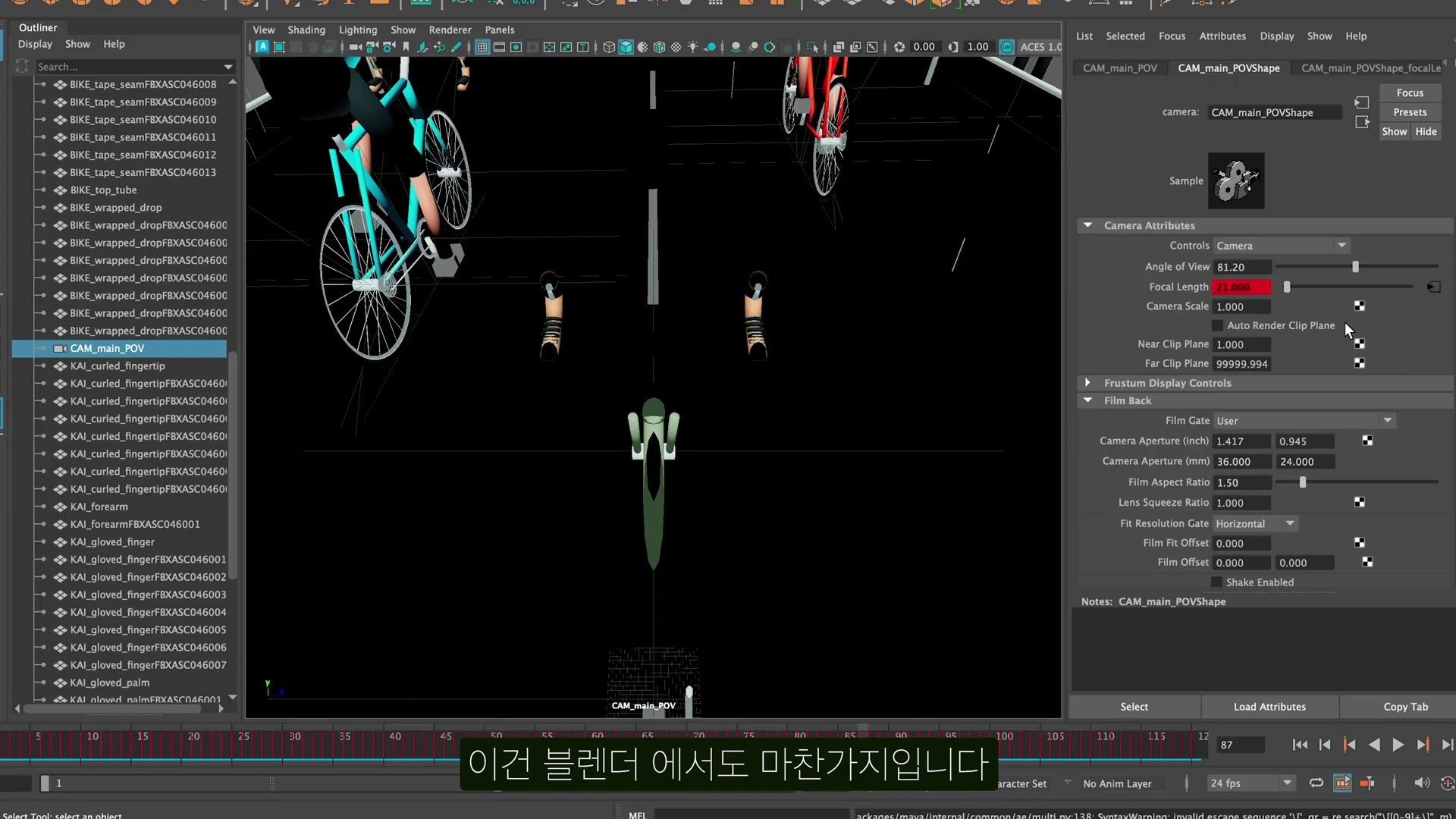Click the Select button at panel bottom
This screenshot has height=819, width=1456.
coord(1134,707)
